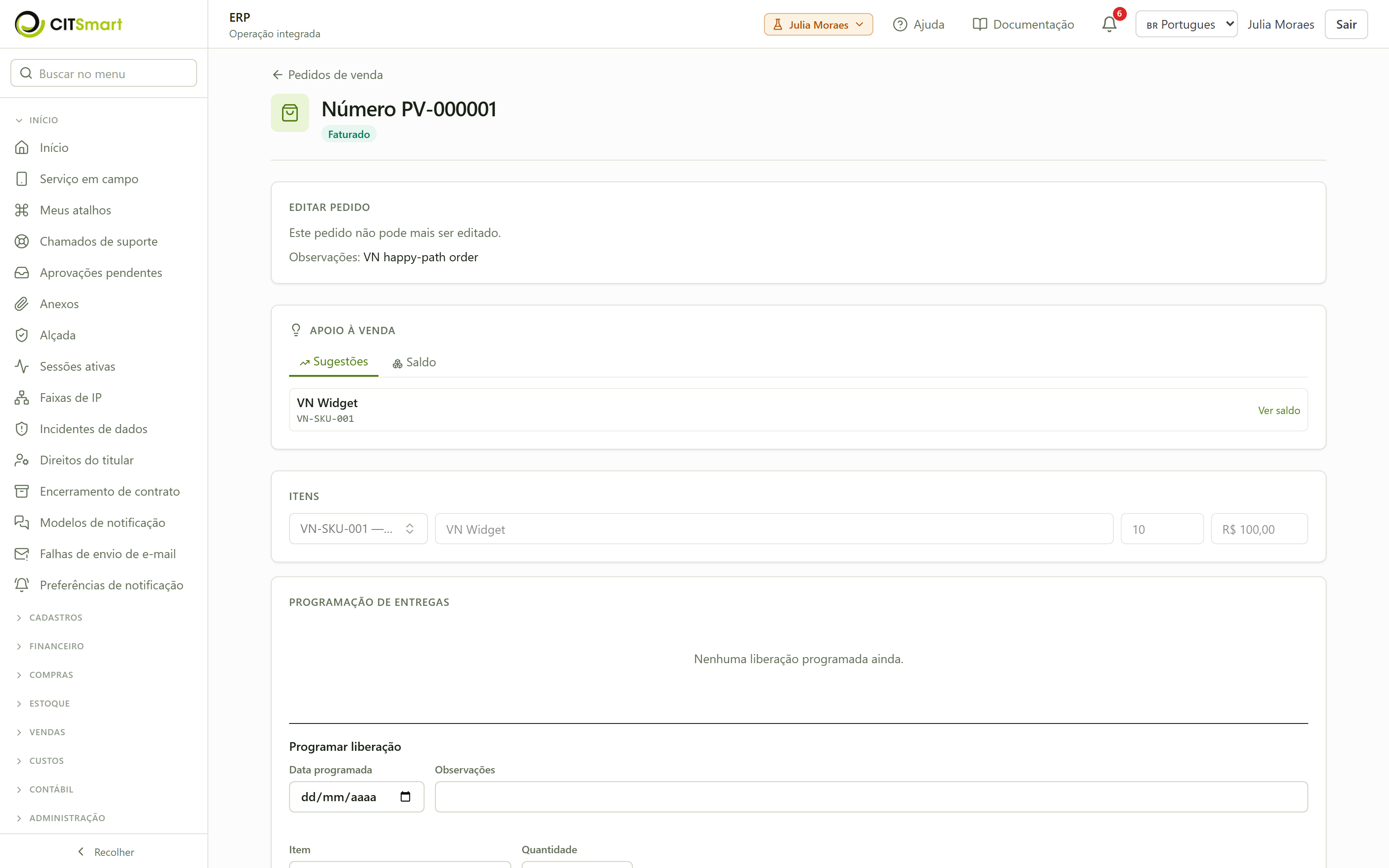This screenshot has height=868, width=1389.
Task: Open Serviço em campo icon
Action: click(22, 178)
